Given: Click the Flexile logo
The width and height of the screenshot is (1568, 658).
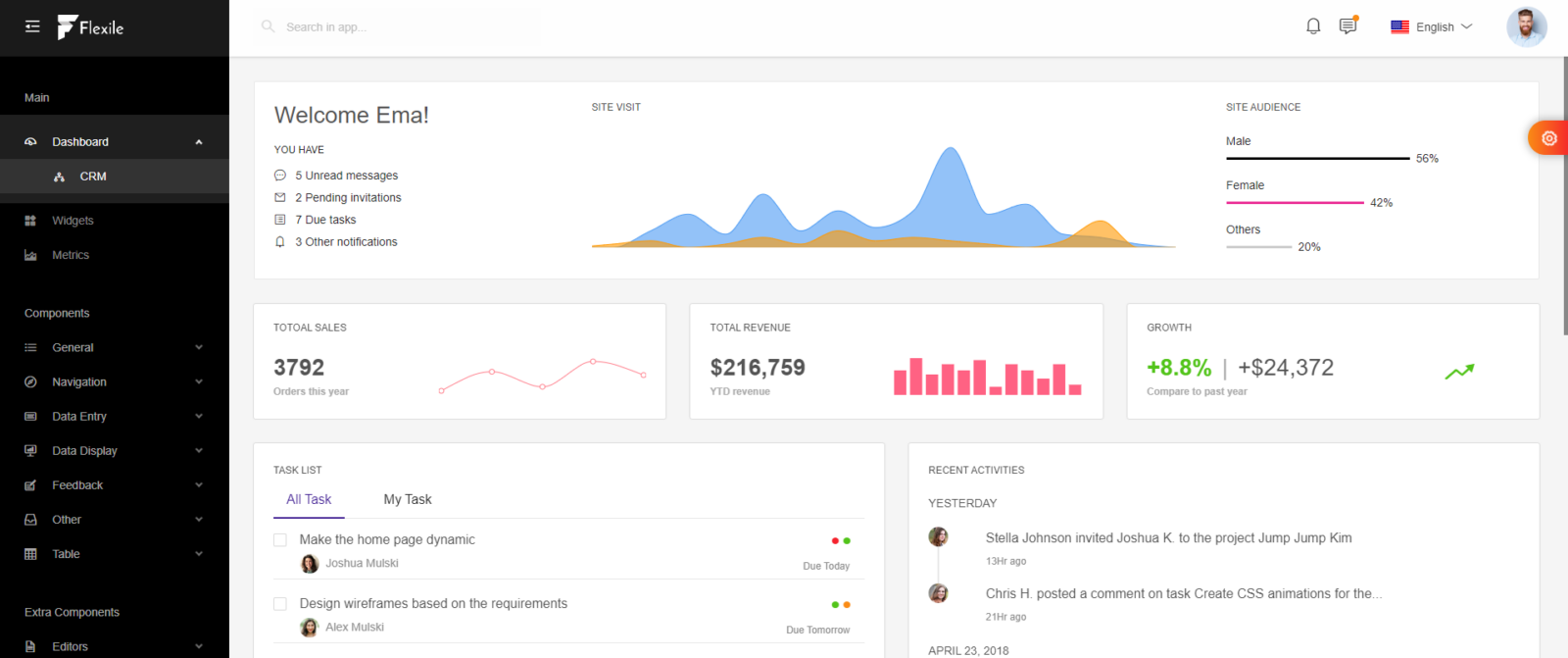Looking at the screenshot, I should point(90,27).
